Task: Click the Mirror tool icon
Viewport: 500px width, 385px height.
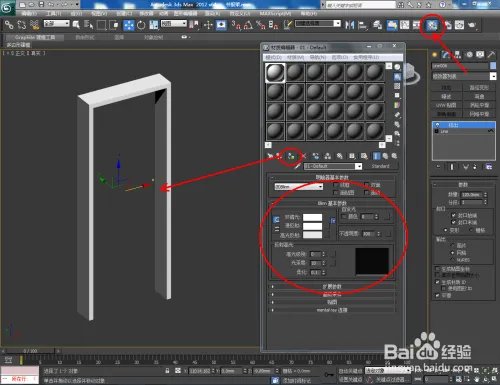Action: 349,25
